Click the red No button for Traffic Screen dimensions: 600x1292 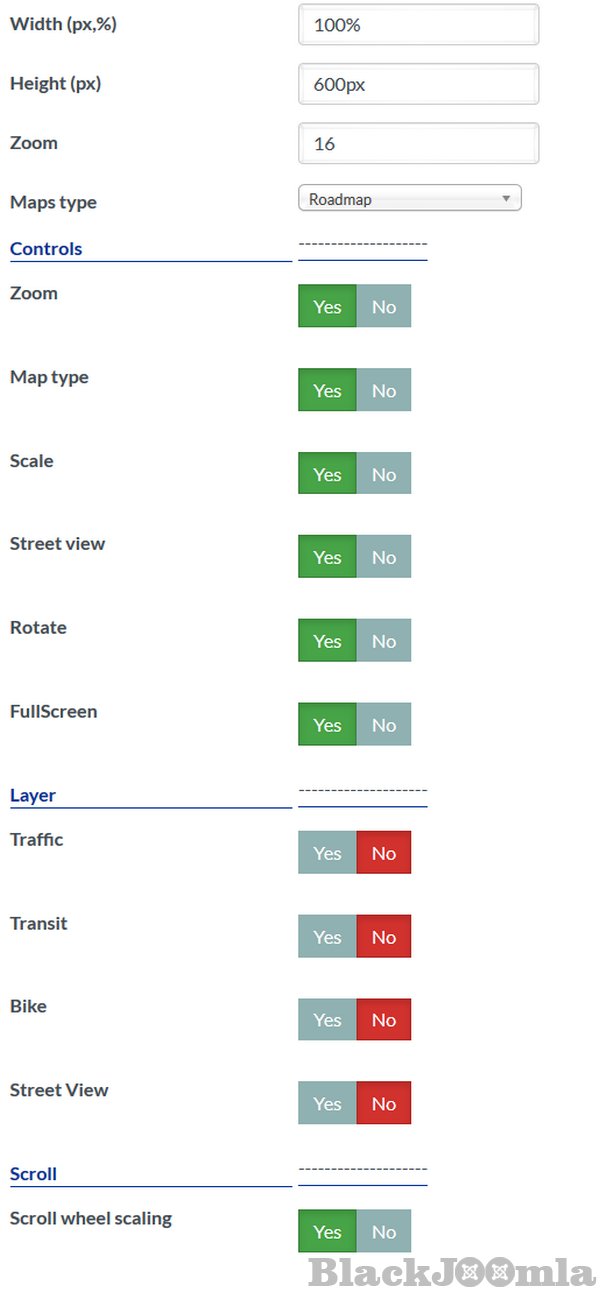[384, 853]
